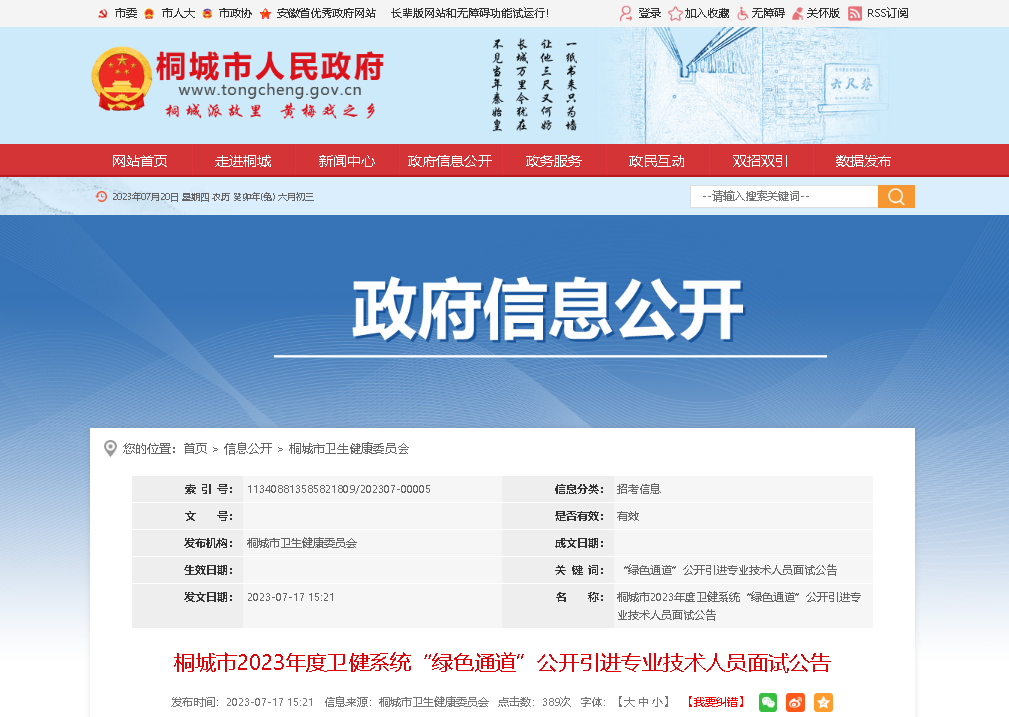The image size is (1009, 717).
Task: Click the 市人大 emblem icon
Action: [x=149, y=14]
